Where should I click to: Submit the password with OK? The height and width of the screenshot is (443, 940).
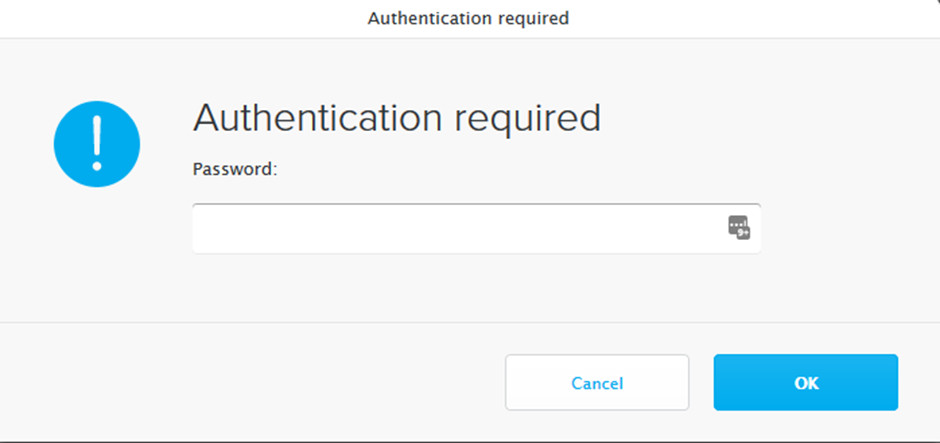(x=806, y=382)
